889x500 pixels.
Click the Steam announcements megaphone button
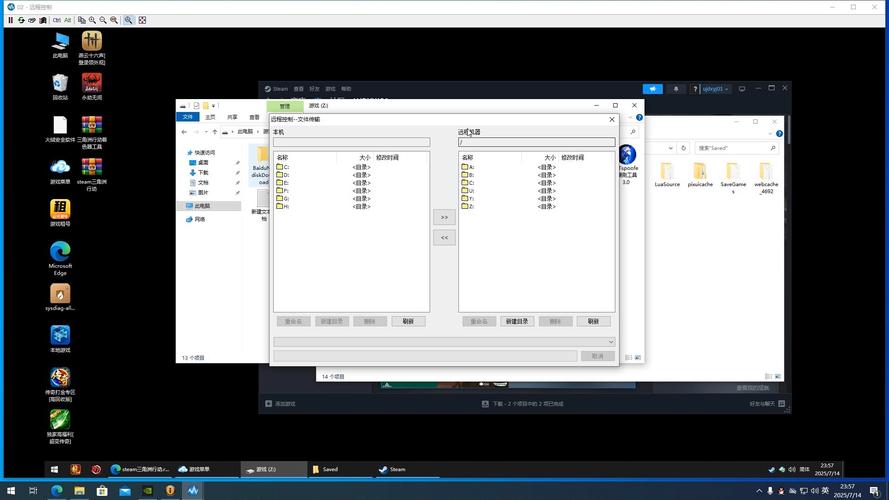point(653,89)
